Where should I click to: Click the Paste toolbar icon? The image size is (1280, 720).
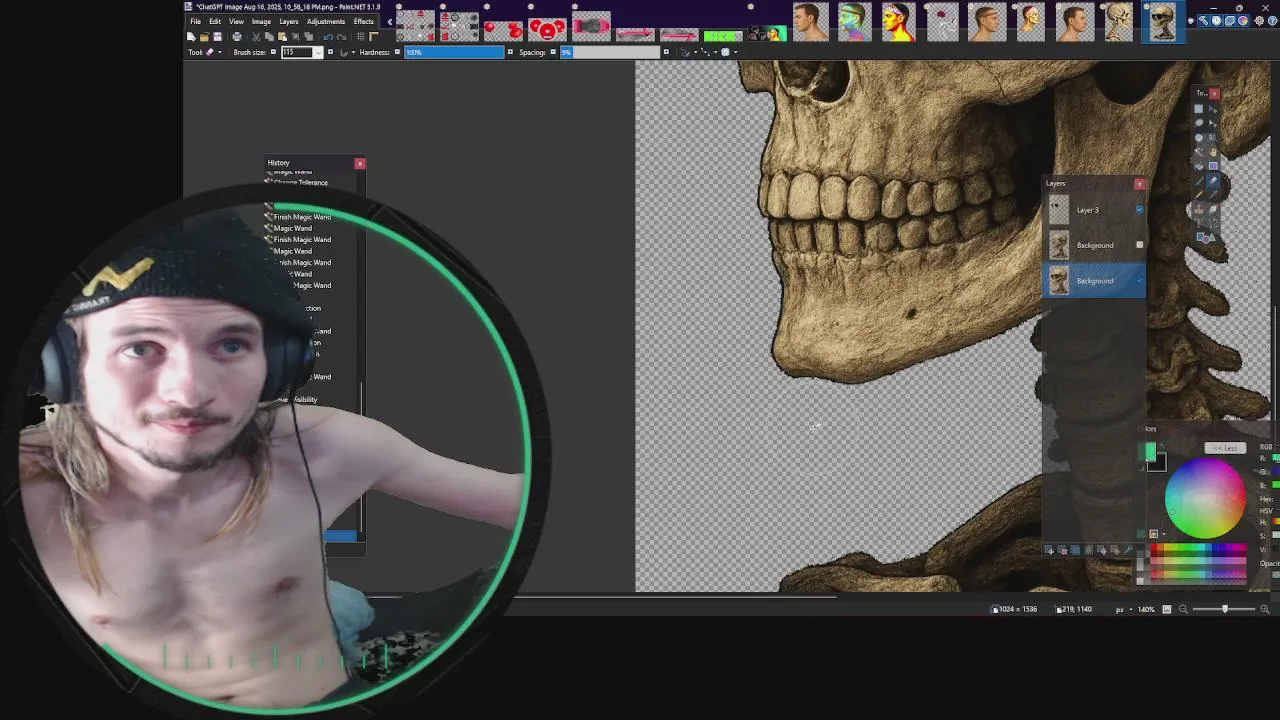(x=282, y=37)
